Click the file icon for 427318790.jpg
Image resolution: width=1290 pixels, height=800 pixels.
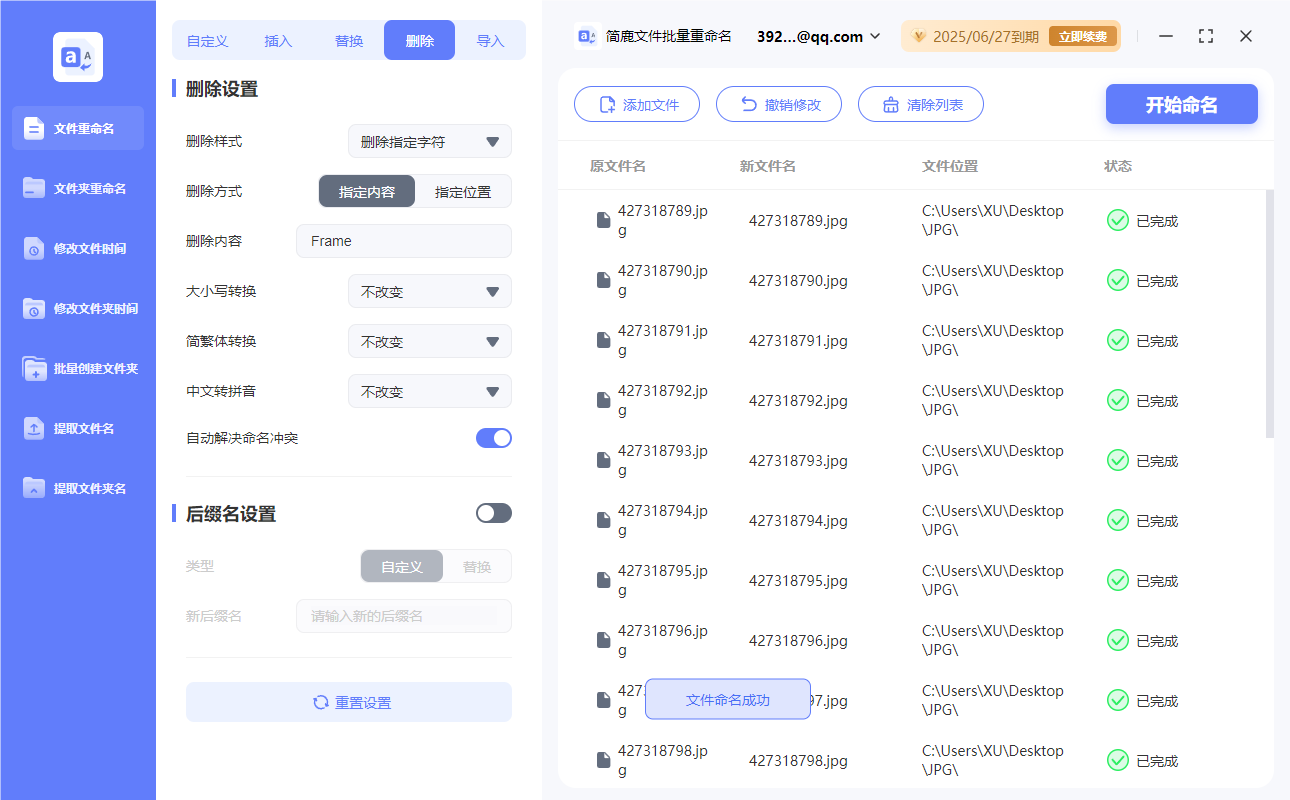pyautogui.click(x=603, y=280)
